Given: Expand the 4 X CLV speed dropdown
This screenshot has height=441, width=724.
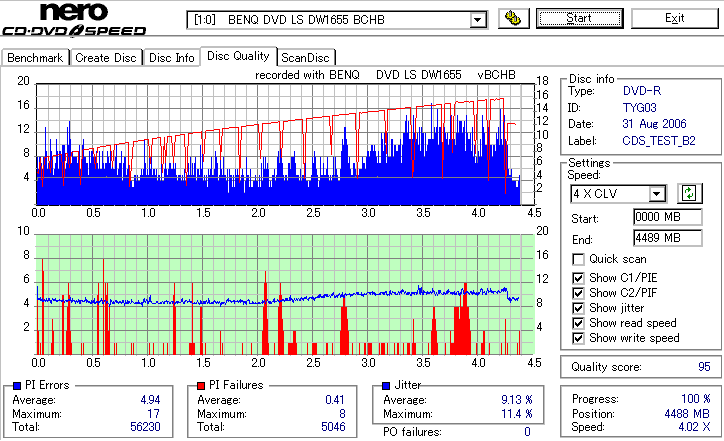Looking at the screenshot, I should (x=656, y=193).
